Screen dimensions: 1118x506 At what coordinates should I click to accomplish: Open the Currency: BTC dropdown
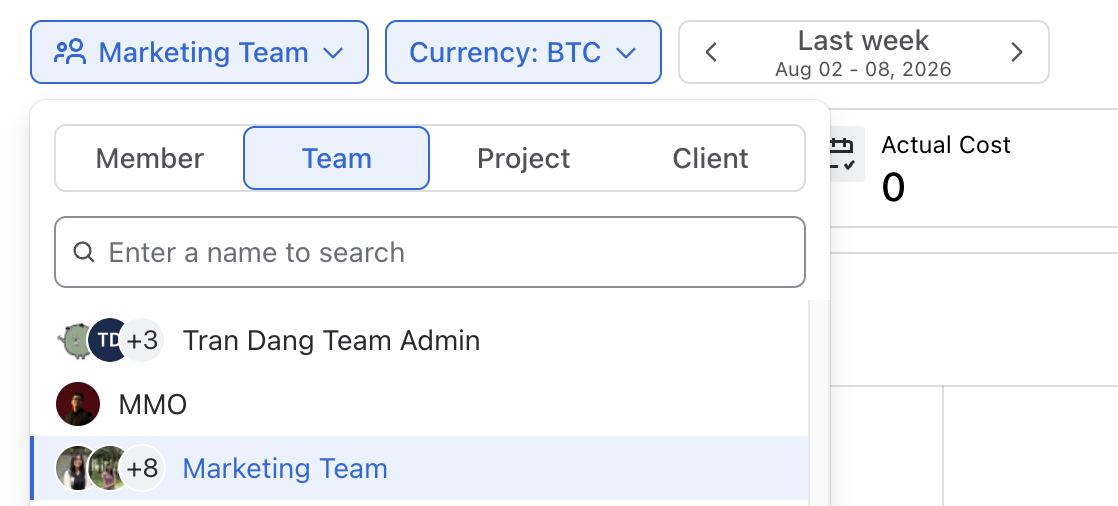click(523, 52)
